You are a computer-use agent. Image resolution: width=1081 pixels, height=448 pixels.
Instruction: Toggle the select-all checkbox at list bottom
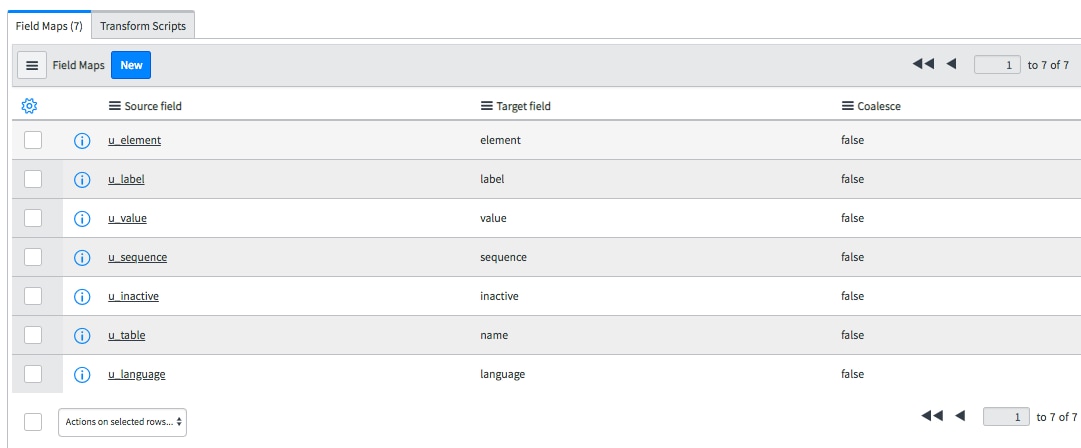[x=33, y=422]
